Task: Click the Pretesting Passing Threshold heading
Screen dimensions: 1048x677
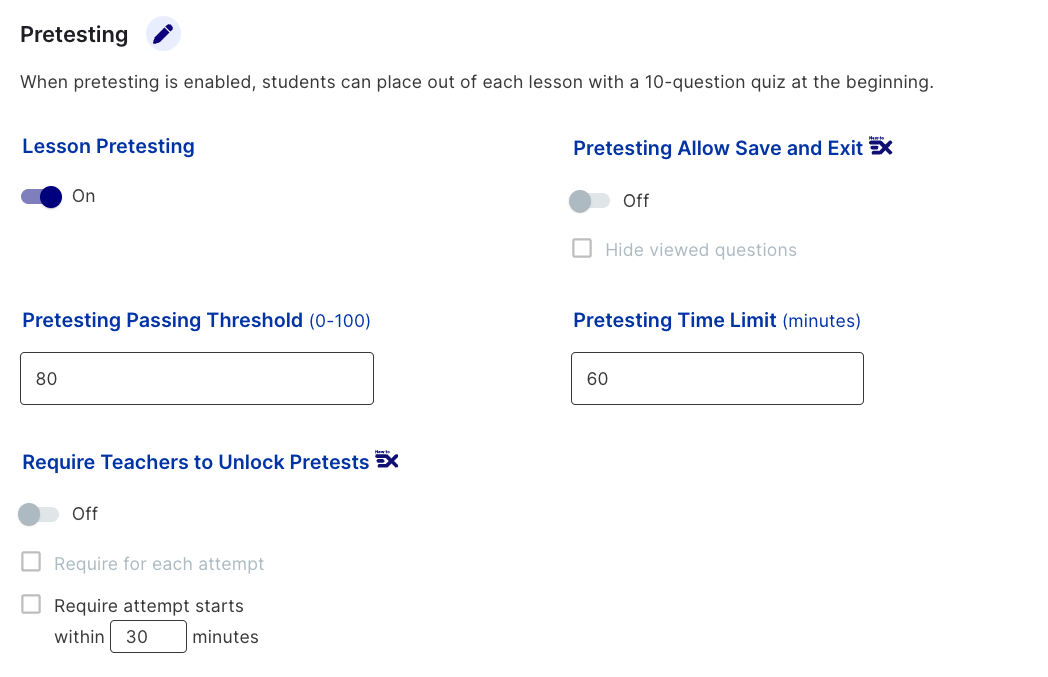Action: coord(162,320)
